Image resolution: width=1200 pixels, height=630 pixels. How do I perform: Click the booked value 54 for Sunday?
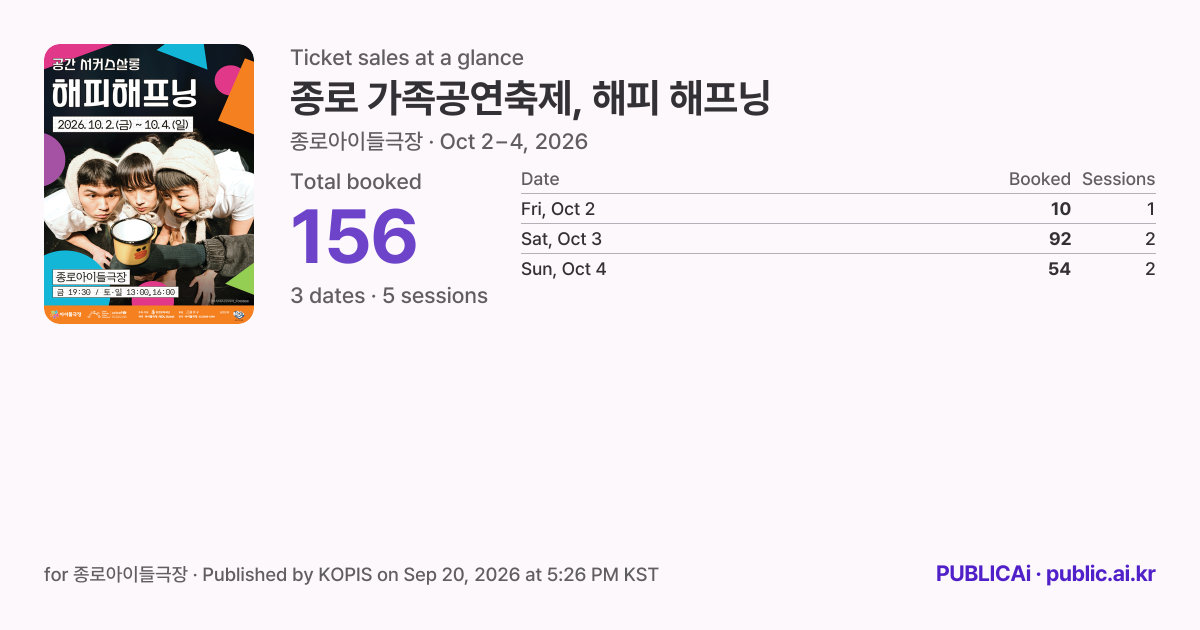click(x=1059, y=269)
